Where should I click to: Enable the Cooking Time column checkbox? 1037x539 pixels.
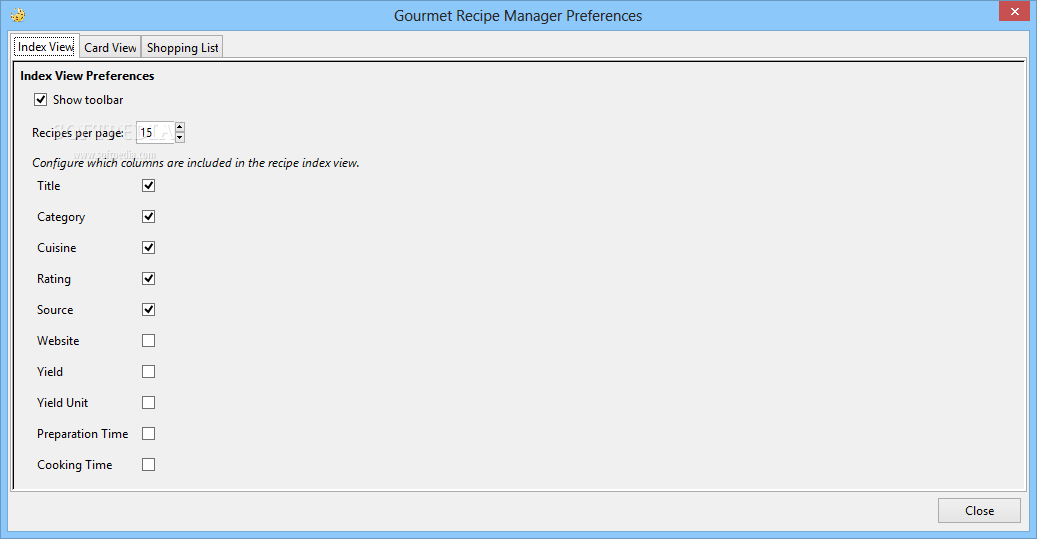tap(149, 465)
